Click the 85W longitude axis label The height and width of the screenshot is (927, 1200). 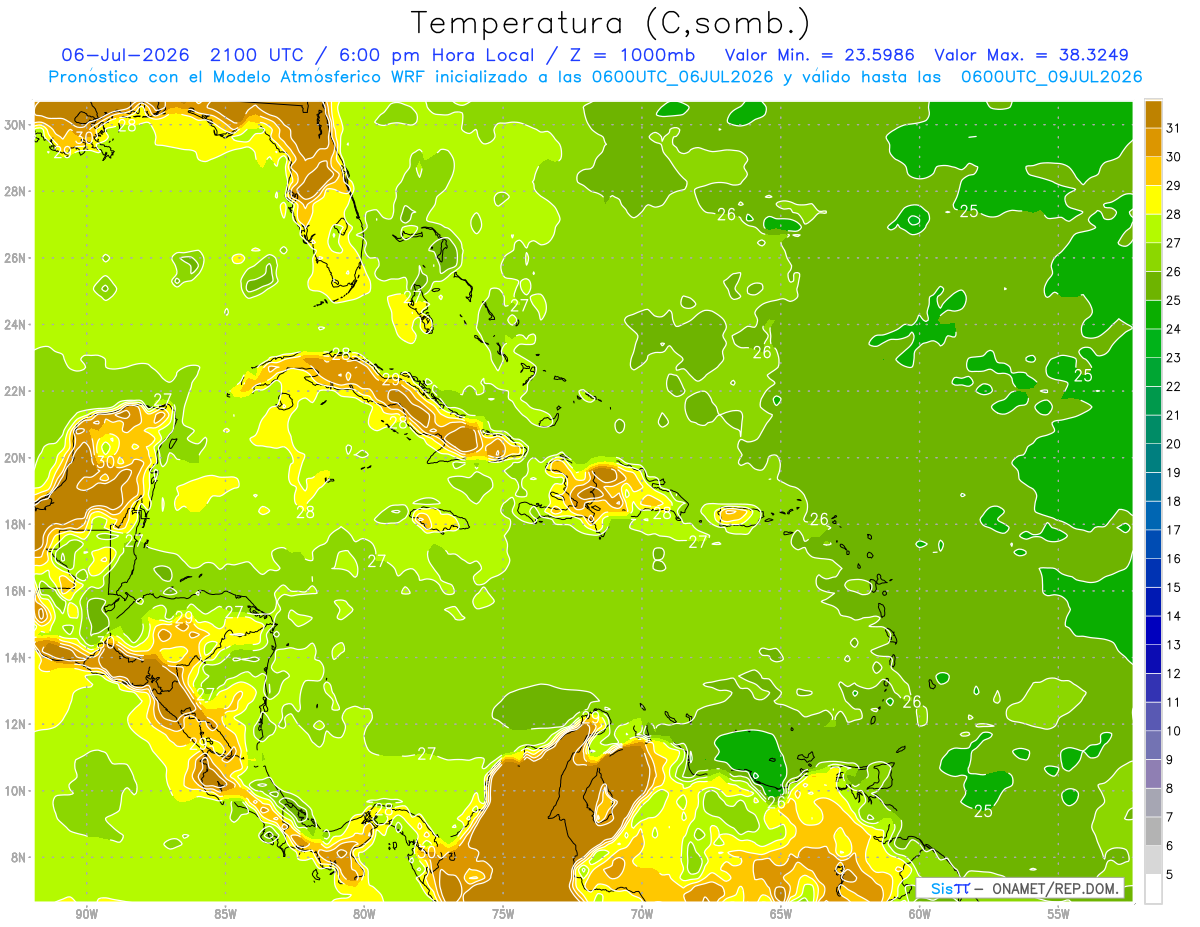(225, 914)
